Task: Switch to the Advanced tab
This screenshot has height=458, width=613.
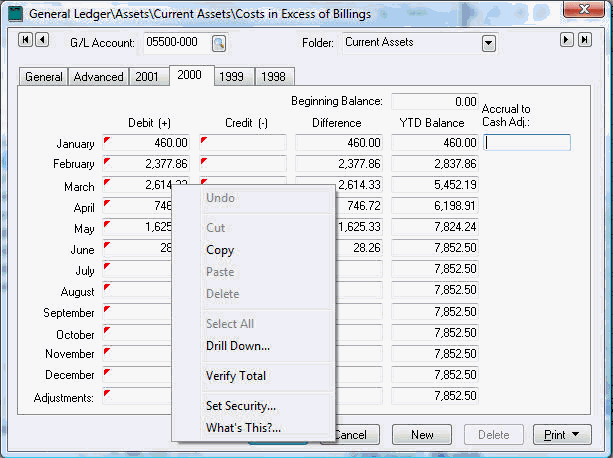Action: [x=99, y=76]
